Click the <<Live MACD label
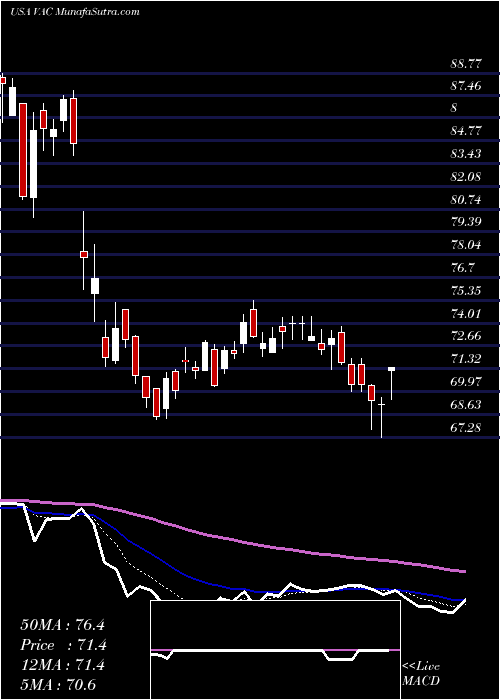 pyautogui.click(x=421, y=673)
